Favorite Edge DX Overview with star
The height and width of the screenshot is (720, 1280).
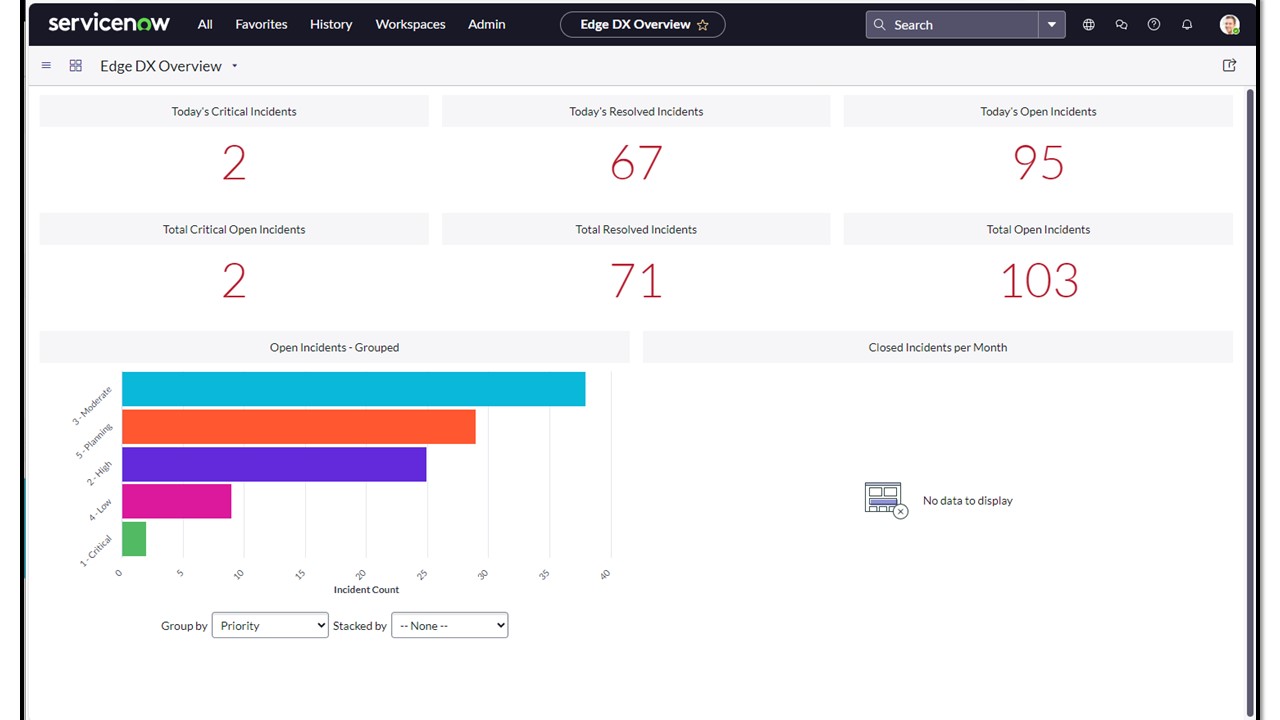703,25
